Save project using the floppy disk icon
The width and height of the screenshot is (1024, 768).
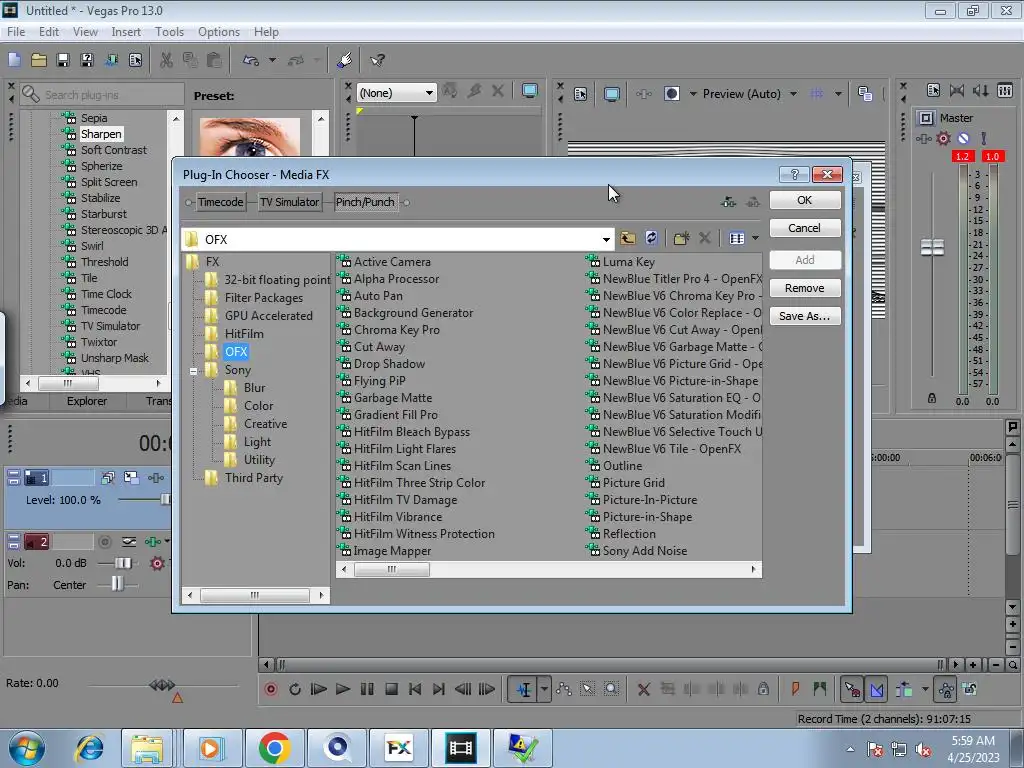[x=63, y=60]
